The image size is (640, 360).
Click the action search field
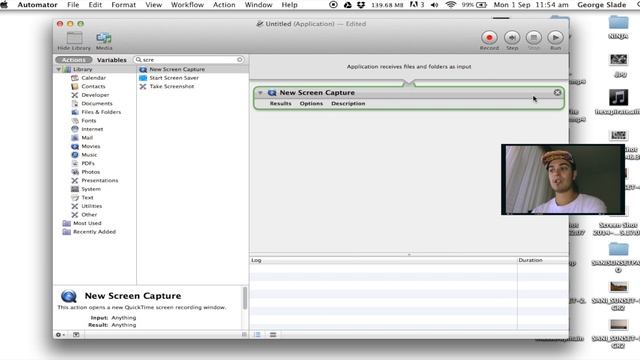tap(189, 60)
